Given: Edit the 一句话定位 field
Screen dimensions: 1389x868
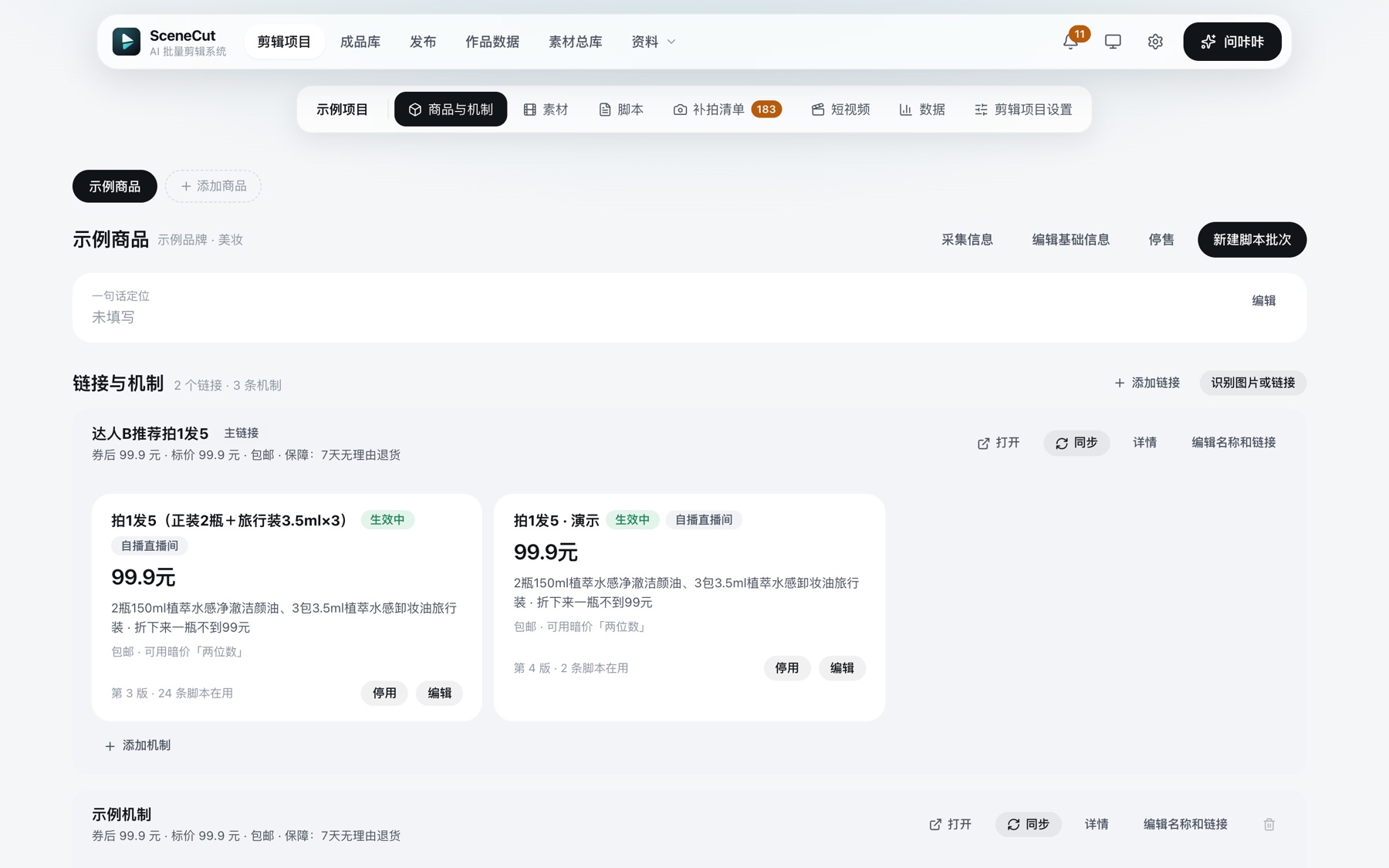Looking at the screenshot, I should pos(1263,301).
